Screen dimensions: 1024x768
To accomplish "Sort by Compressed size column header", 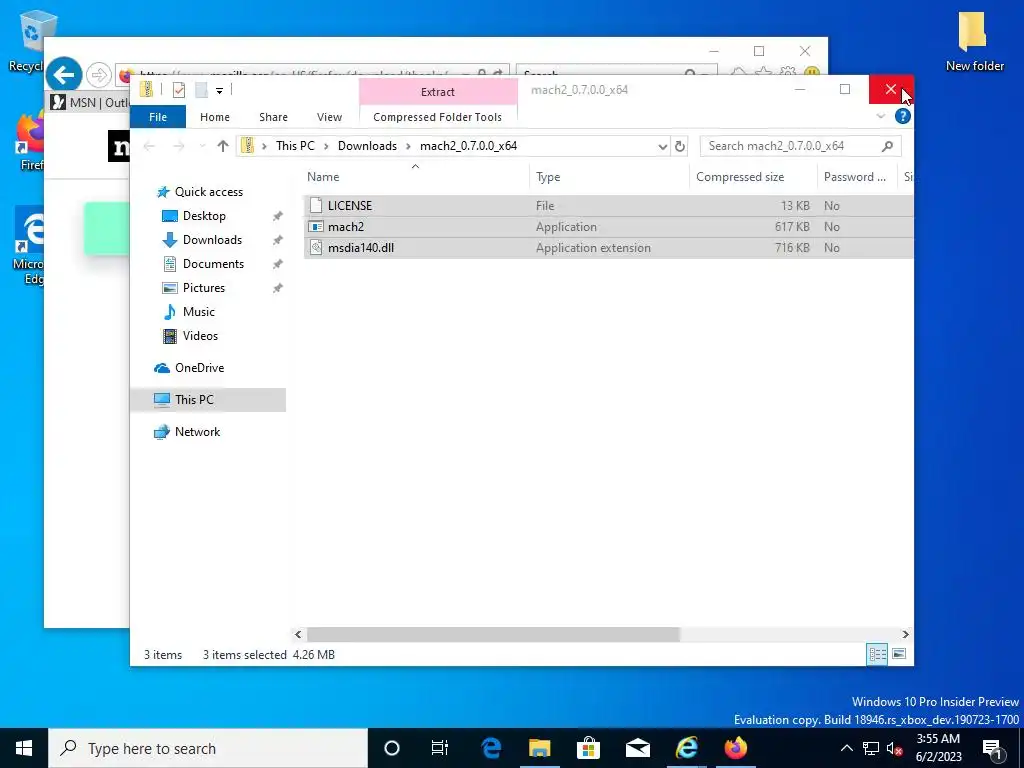I will click(740, 177).
